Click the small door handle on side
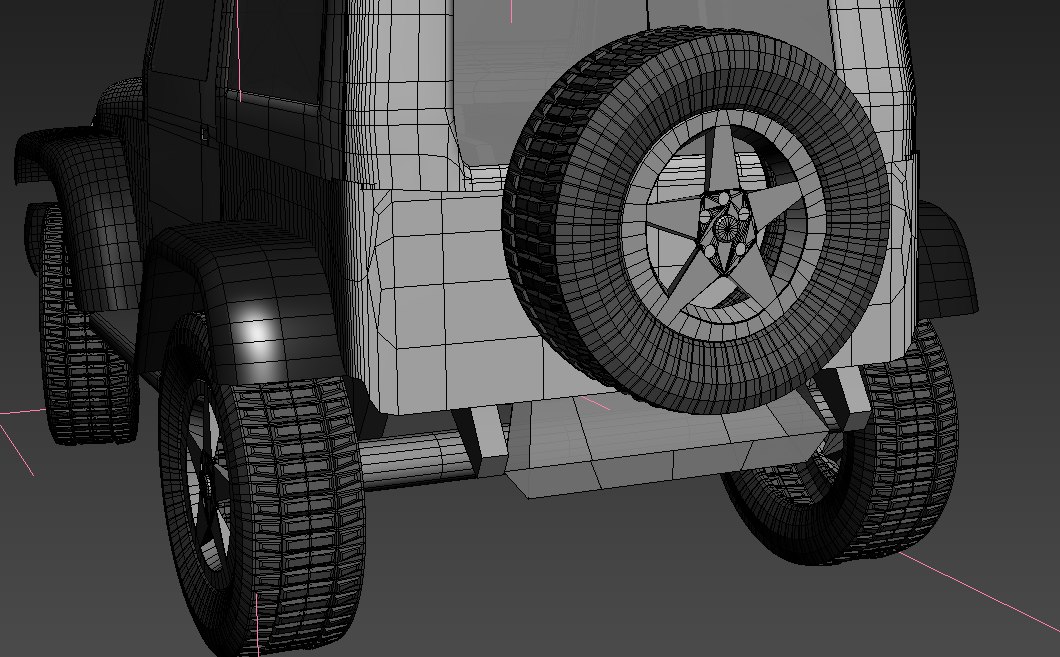Viewport: 1060px width, 657px height. click(204, 131)
